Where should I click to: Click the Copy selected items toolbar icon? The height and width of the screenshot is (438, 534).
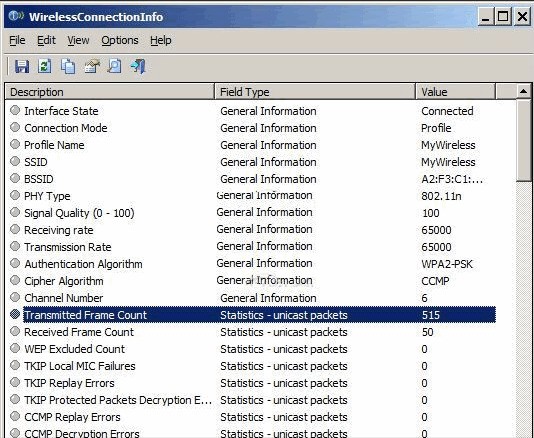pos(68,66)
